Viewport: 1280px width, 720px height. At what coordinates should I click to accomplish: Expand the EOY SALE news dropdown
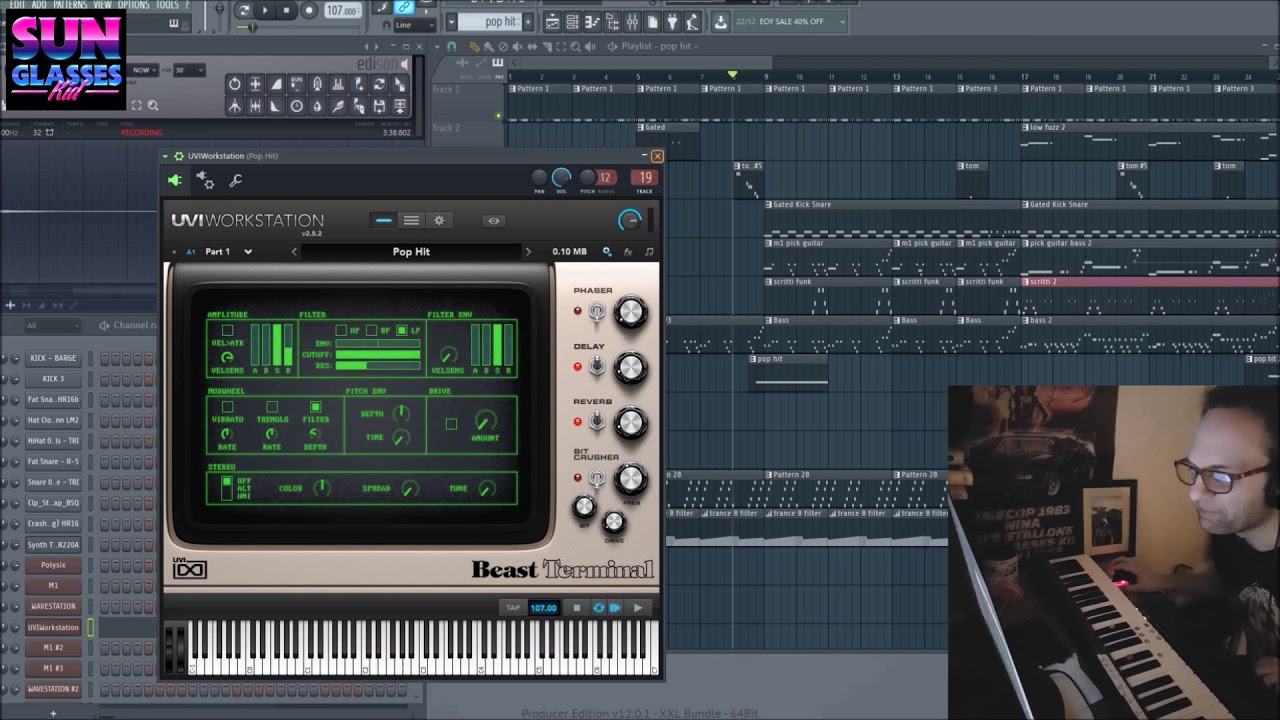pyautogui.click(x=843, y=21)
